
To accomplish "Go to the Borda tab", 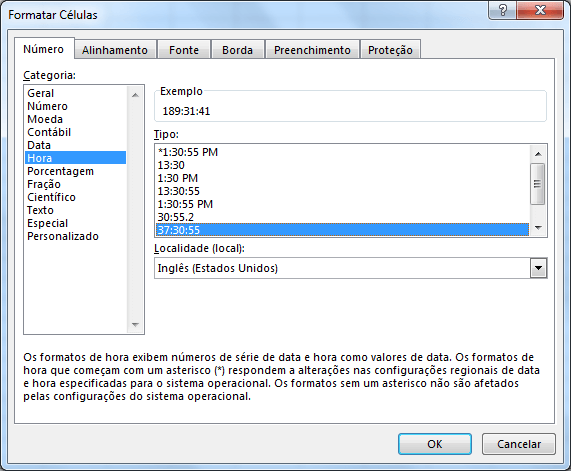I will (237, 50).
